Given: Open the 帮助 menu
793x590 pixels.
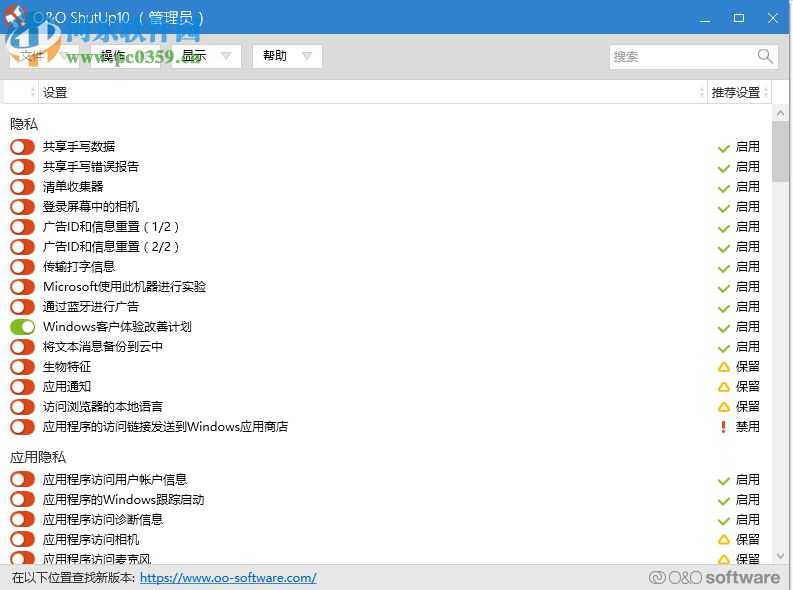Looking at the screenshot, I should coord(287,56).
